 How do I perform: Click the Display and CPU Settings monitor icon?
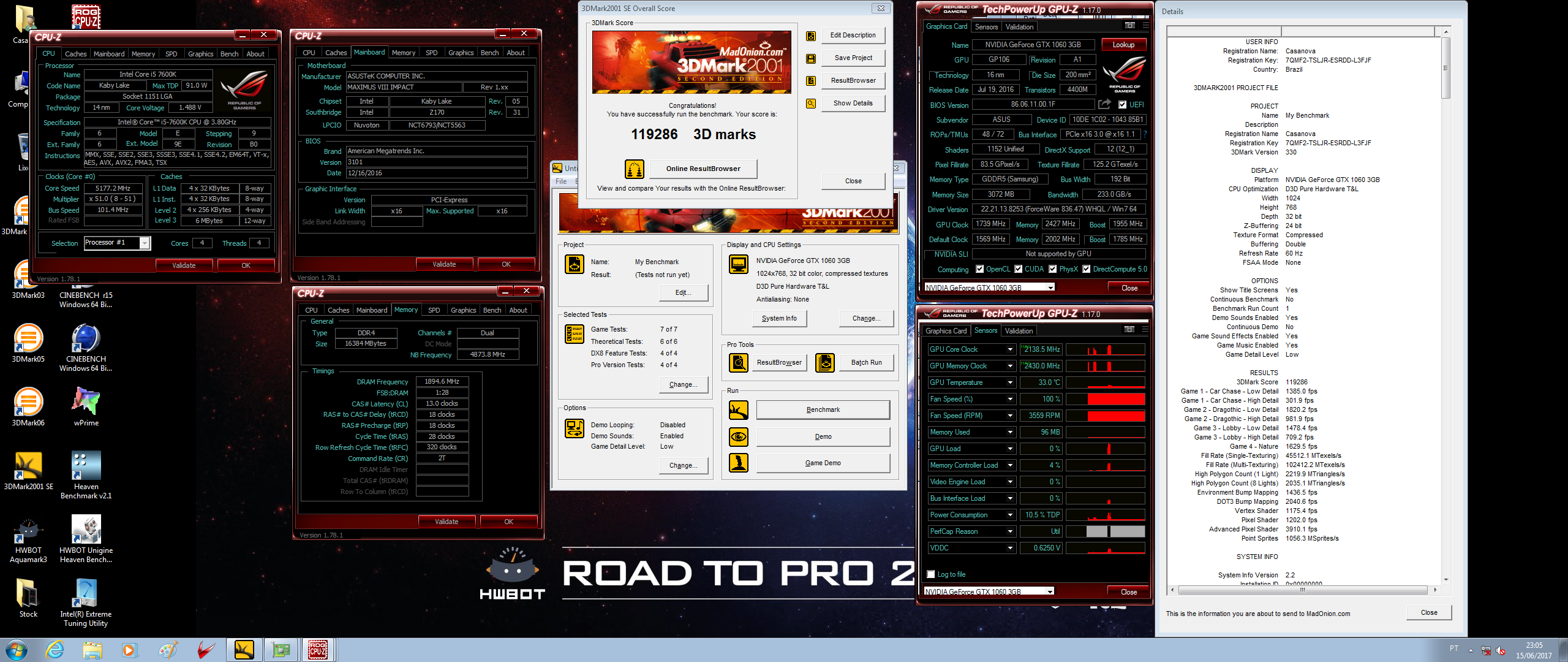click(738, 264)
